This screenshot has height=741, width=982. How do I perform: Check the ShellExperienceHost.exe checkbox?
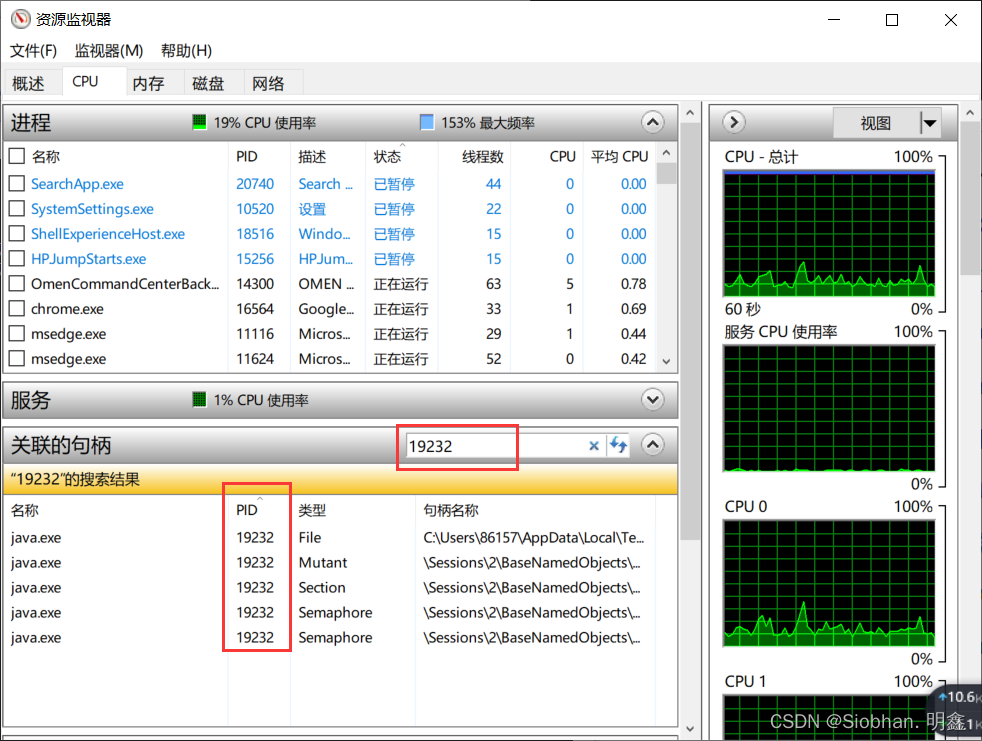pyautogui.click(x=17, y=234)
